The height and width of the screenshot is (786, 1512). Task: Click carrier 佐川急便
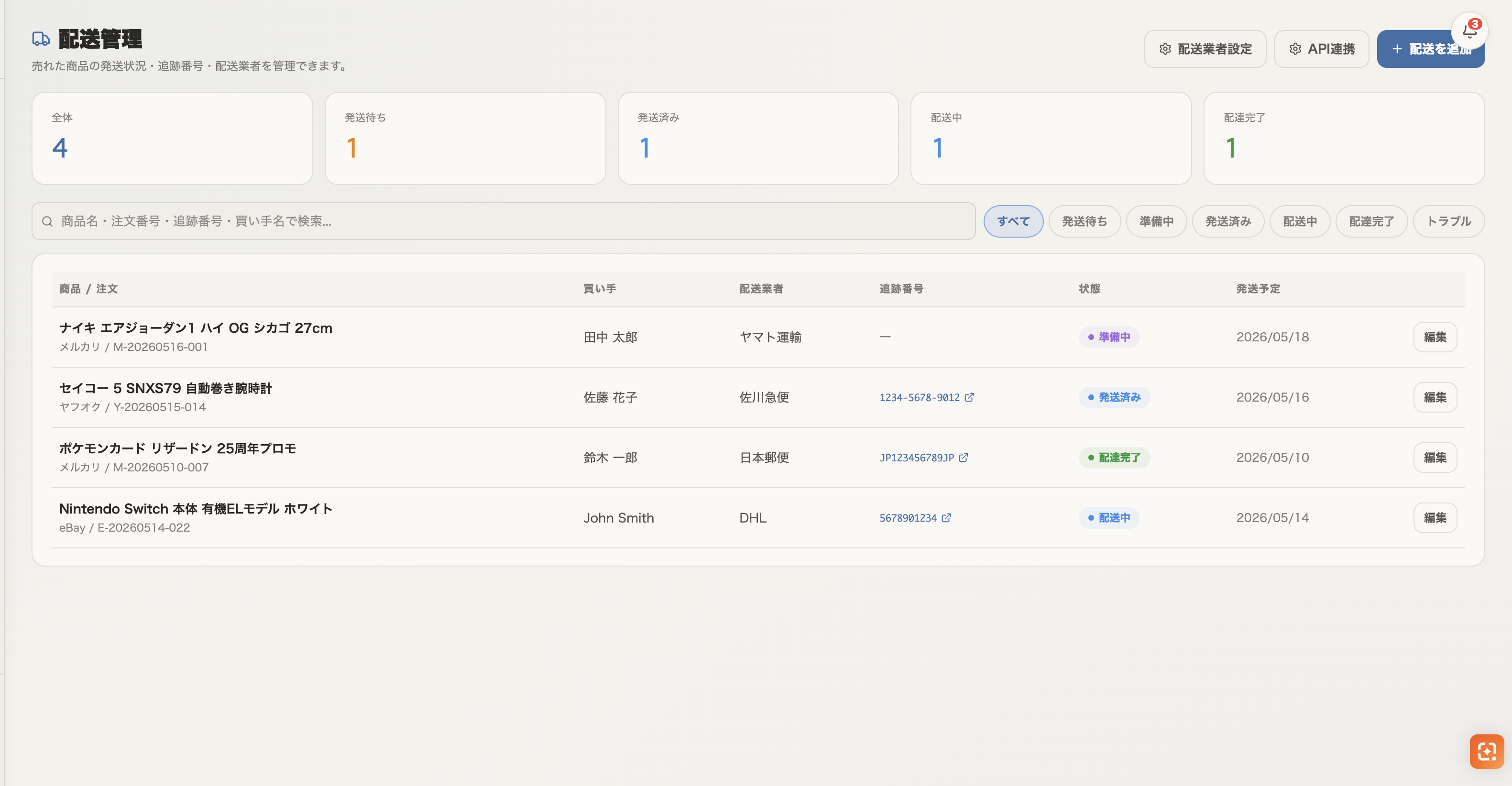coord(764,397)
